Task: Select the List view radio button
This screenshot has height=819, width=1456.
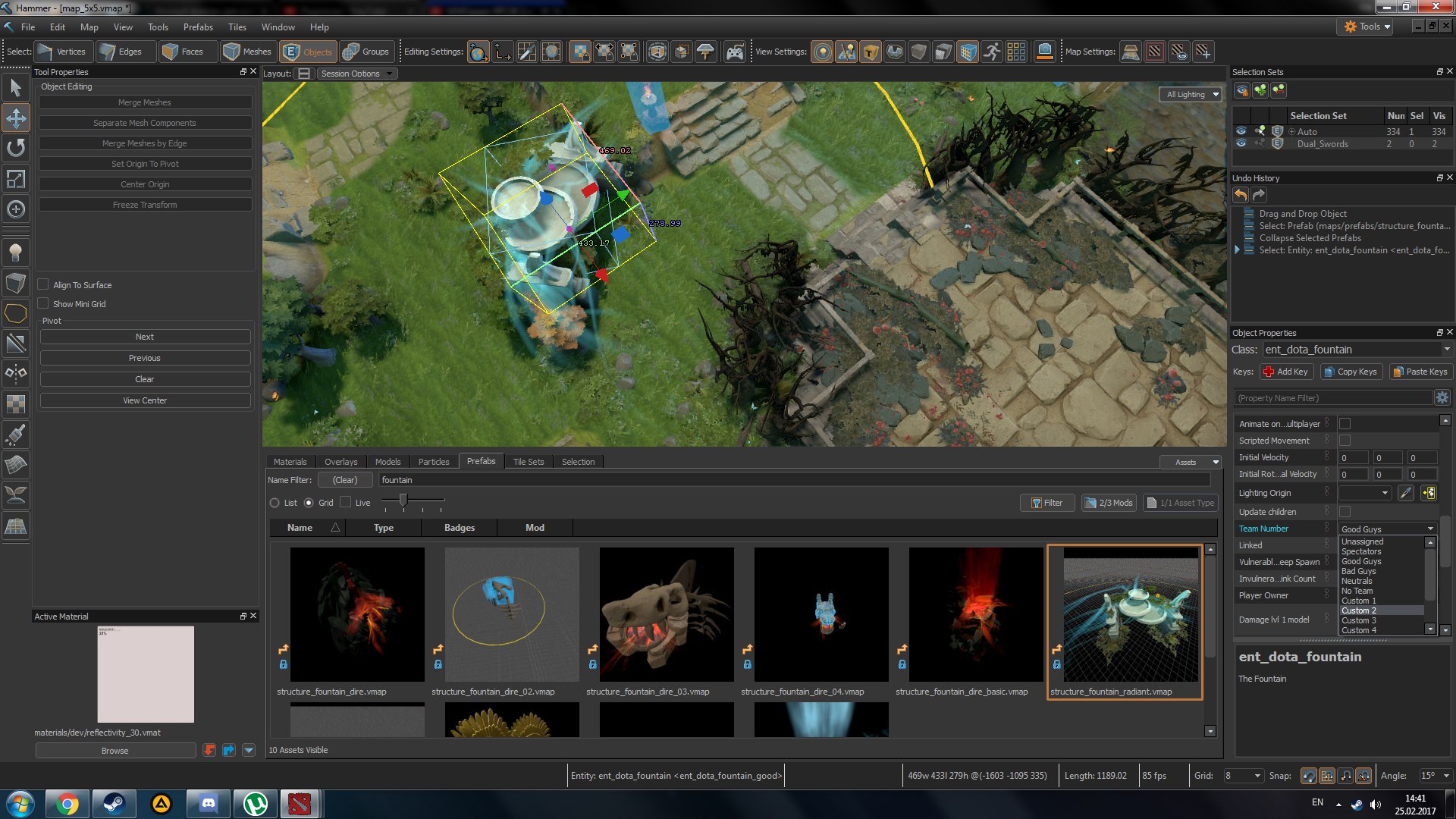Action: pos(275,503)
